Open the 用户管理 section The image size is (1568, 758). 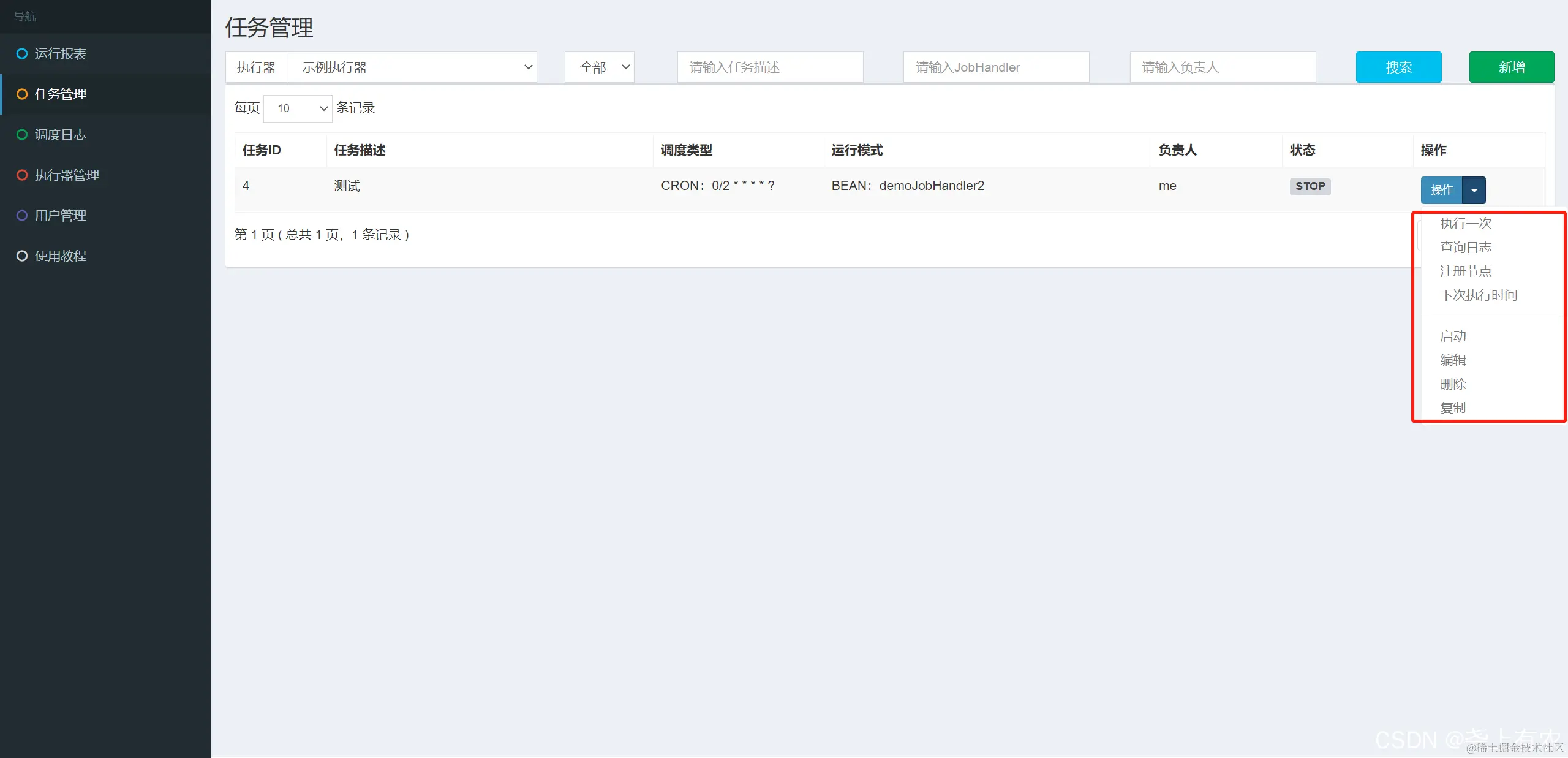(61, 215)
